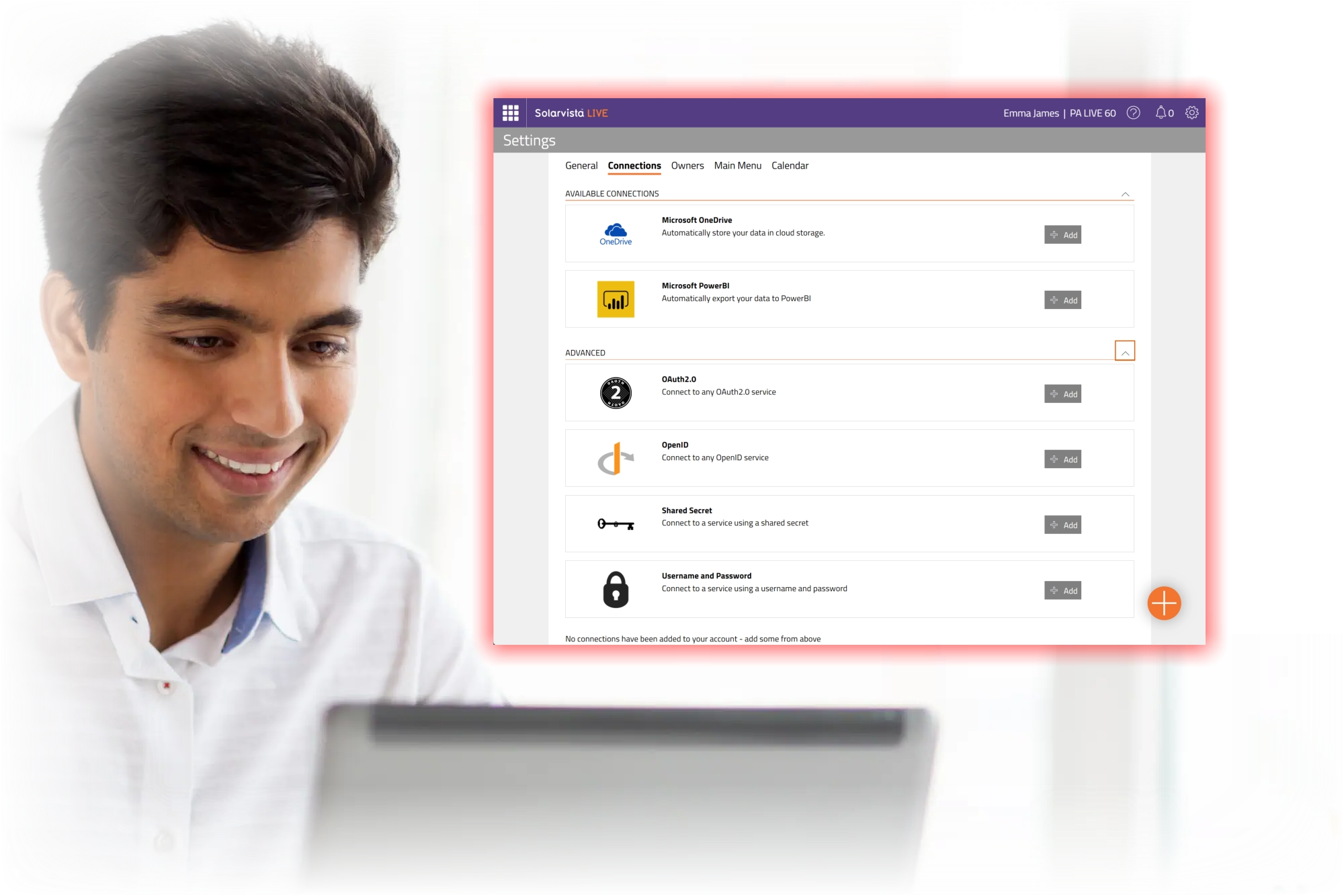Screen dimensions: 1344x896
Task: Add Microsoft PowerBI connection
Action: [1063, 300]
